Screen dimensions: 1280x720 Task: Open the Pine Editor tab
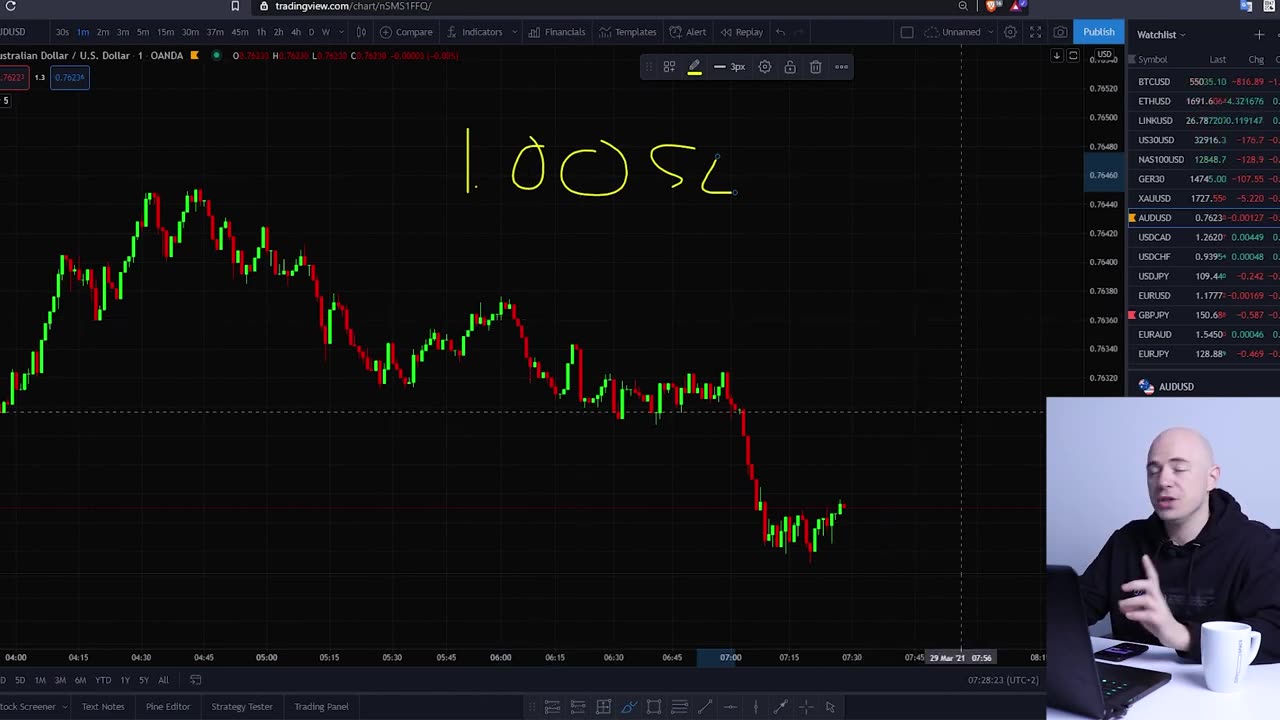point(168,707)
